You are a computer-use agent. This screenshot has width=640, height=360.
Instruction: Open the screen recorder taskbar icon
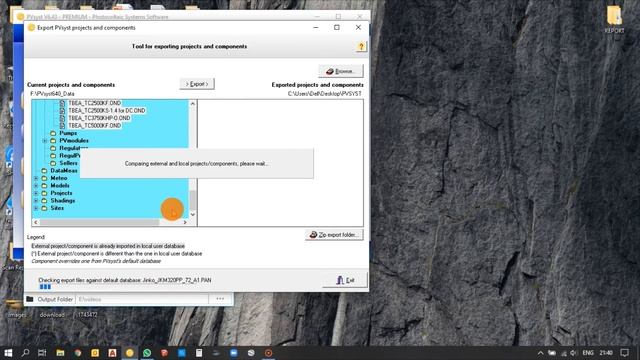[268, 353]
